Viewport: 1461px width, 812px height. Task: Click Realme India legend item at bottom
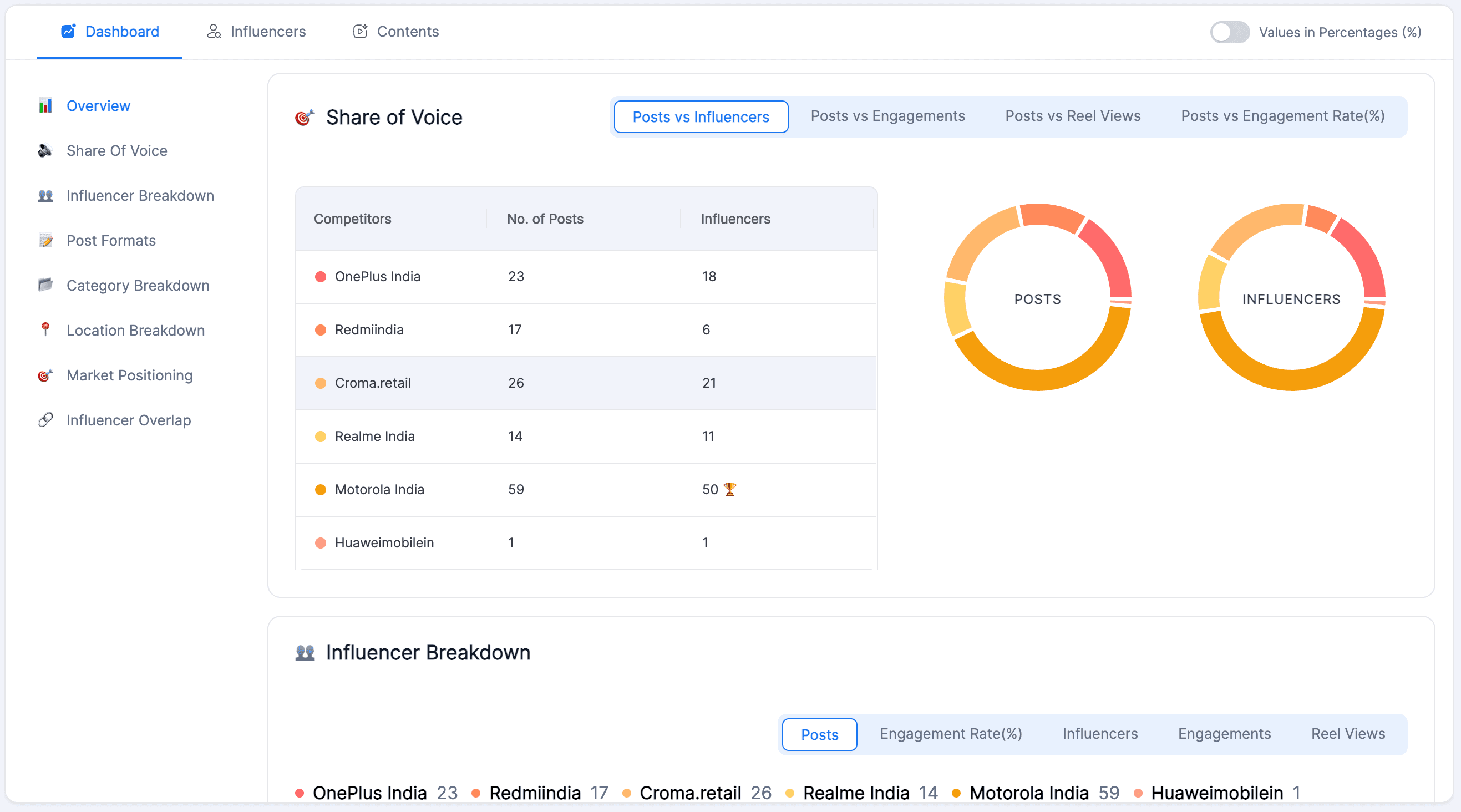coord(861,792)
